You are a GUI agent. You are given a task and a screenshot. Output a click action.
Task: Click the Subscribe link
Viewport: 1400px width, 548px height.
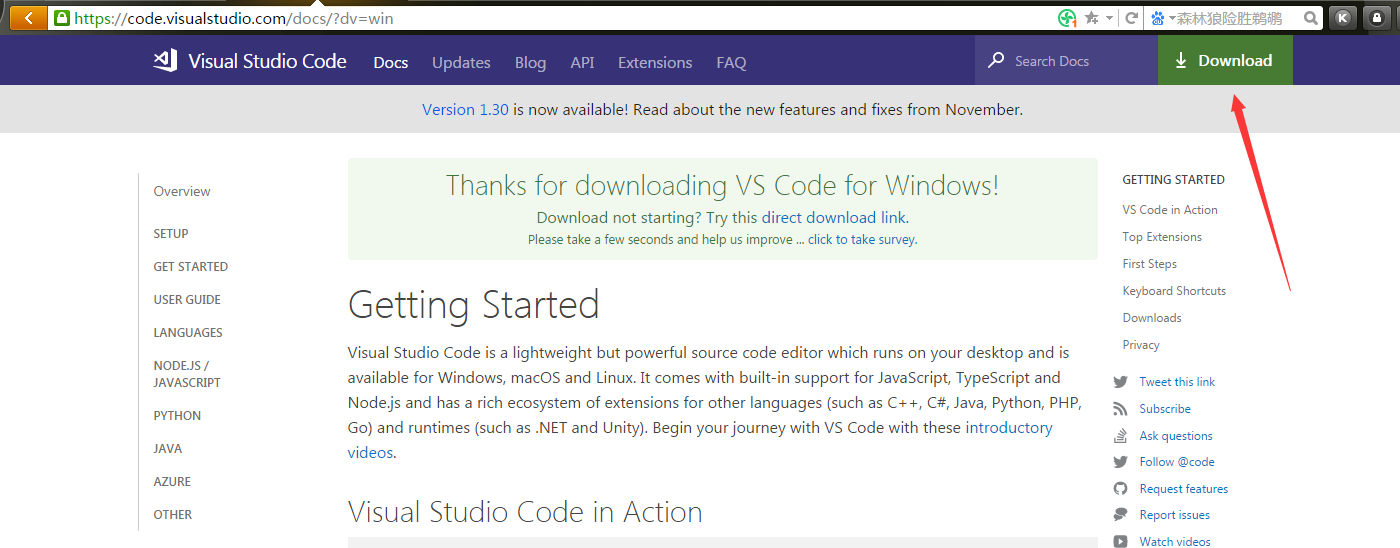[x=1165, y=409]
